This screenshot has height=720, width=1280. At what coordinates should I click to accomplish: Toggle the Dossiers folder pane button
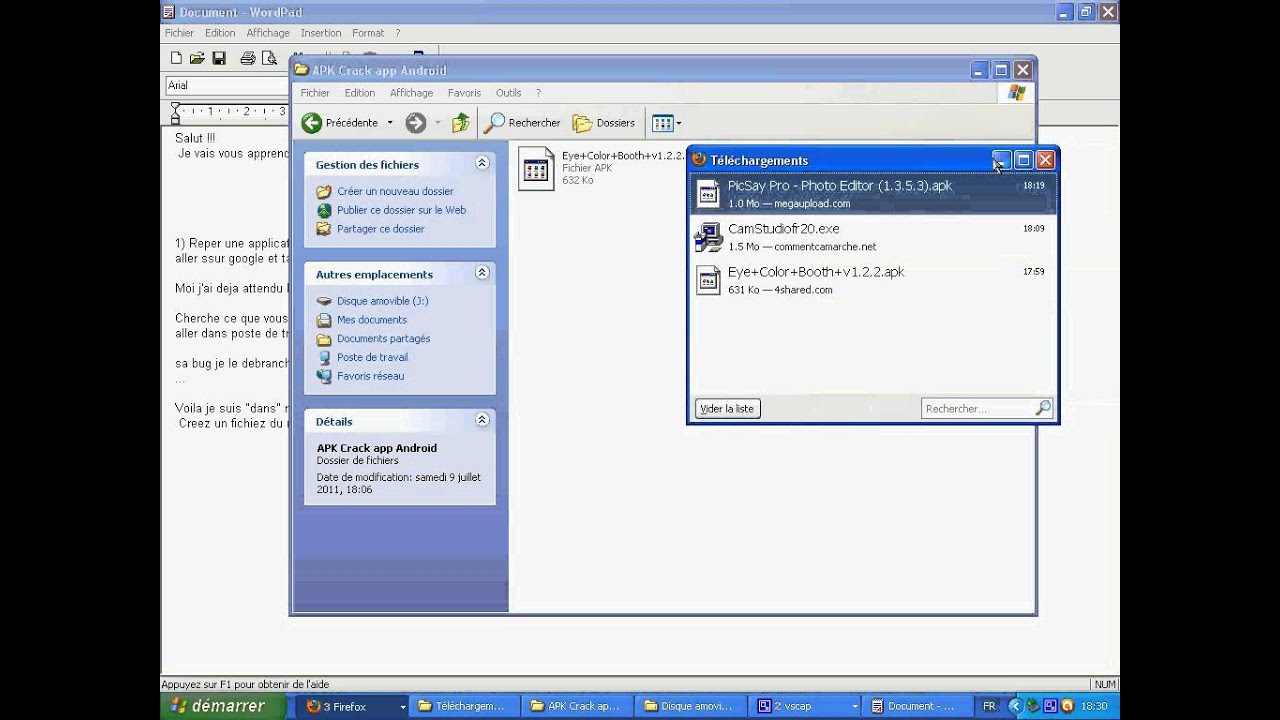(x=604, y=123)
